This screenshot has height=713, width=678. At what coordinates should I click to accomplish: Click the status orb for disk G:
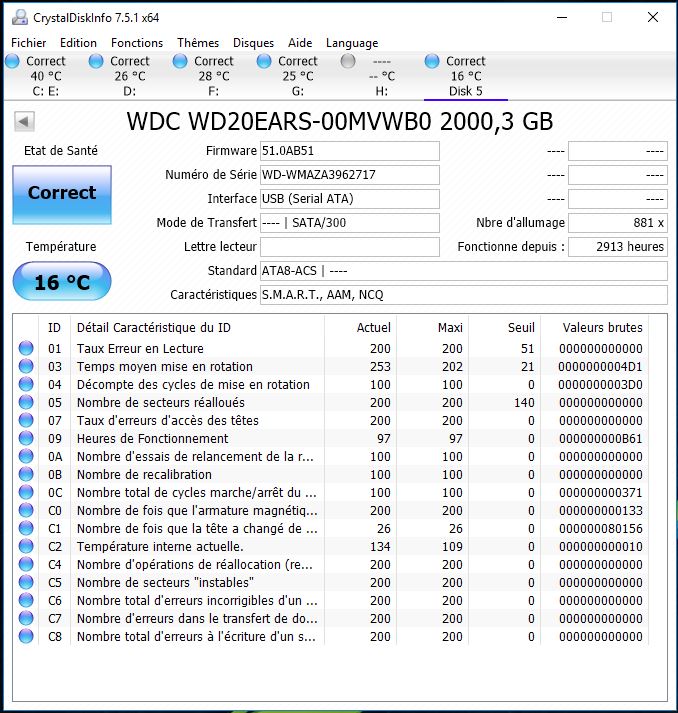(x=264, y=61)
